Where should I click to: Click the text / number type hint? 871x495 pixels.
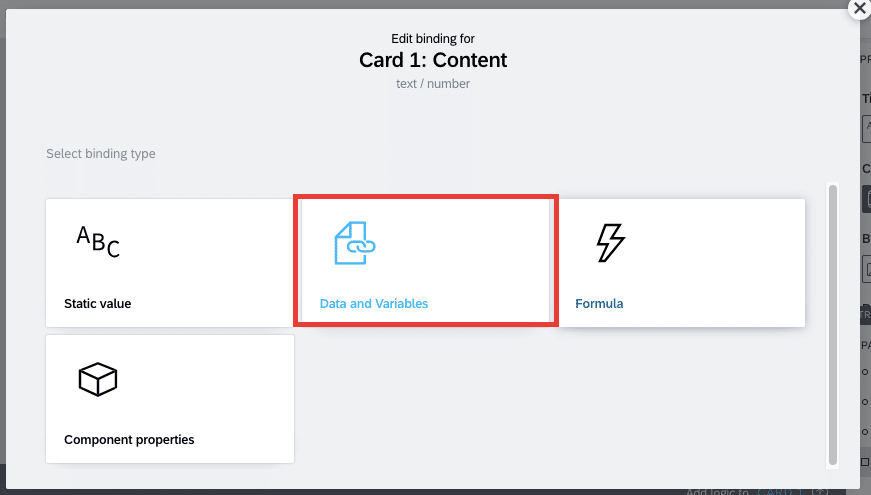pyautogui.click(x=433, y=84)
